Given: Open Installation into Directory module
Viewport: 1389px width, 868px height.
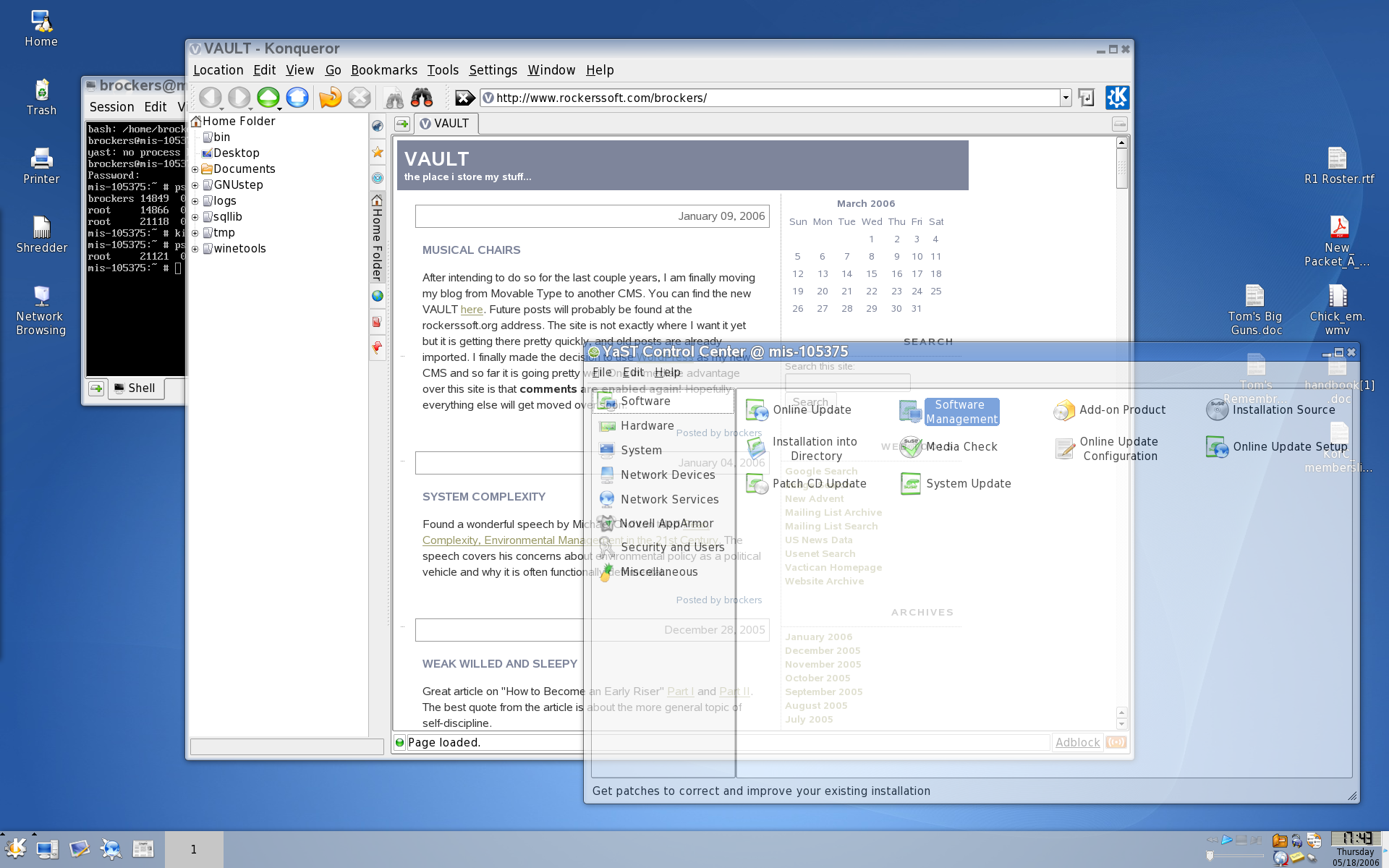Looking at the screenshot, I should [x=802, y=448].
